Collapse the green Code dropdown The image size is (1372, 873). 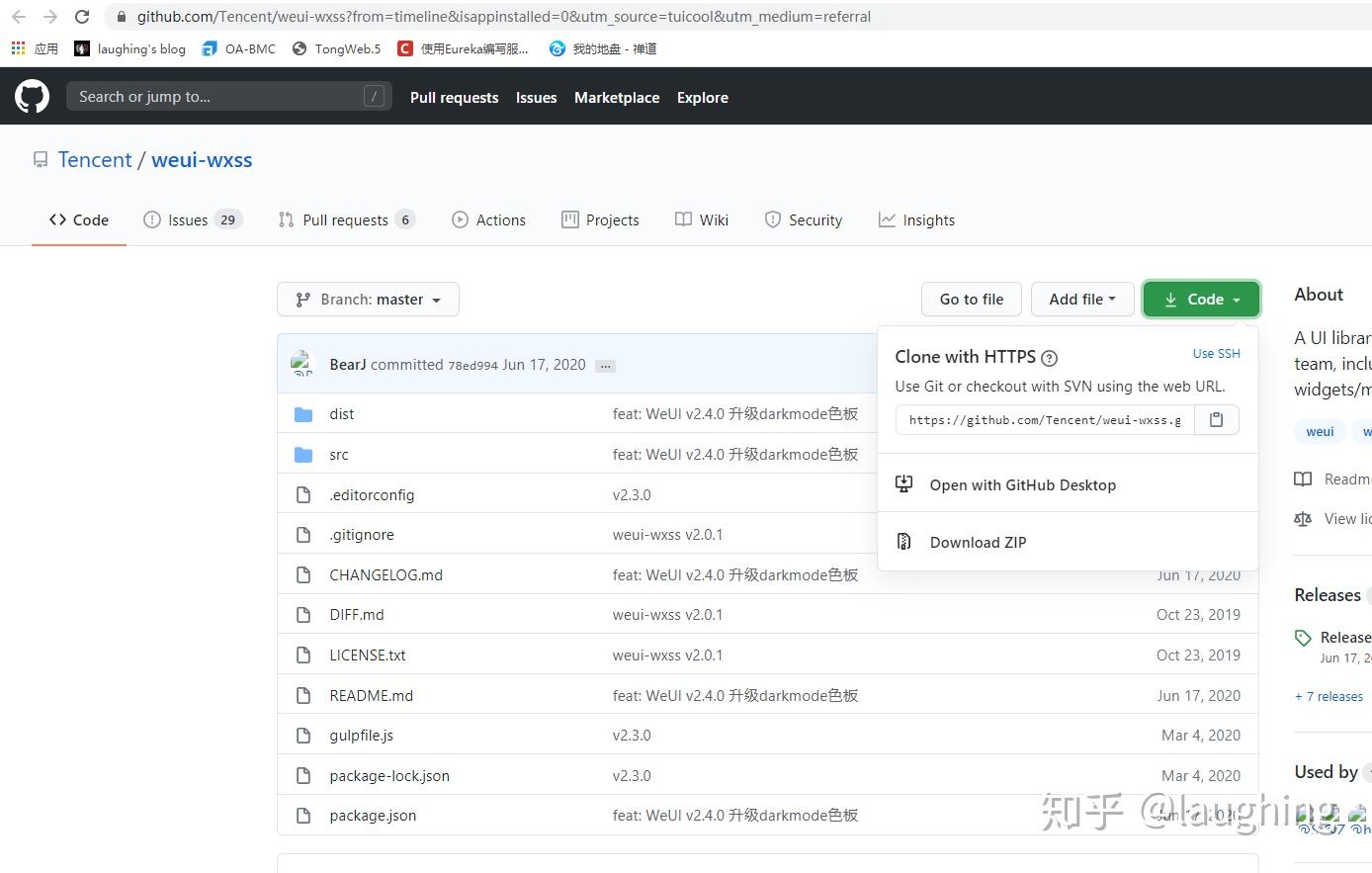click(x=1201, y=300)
